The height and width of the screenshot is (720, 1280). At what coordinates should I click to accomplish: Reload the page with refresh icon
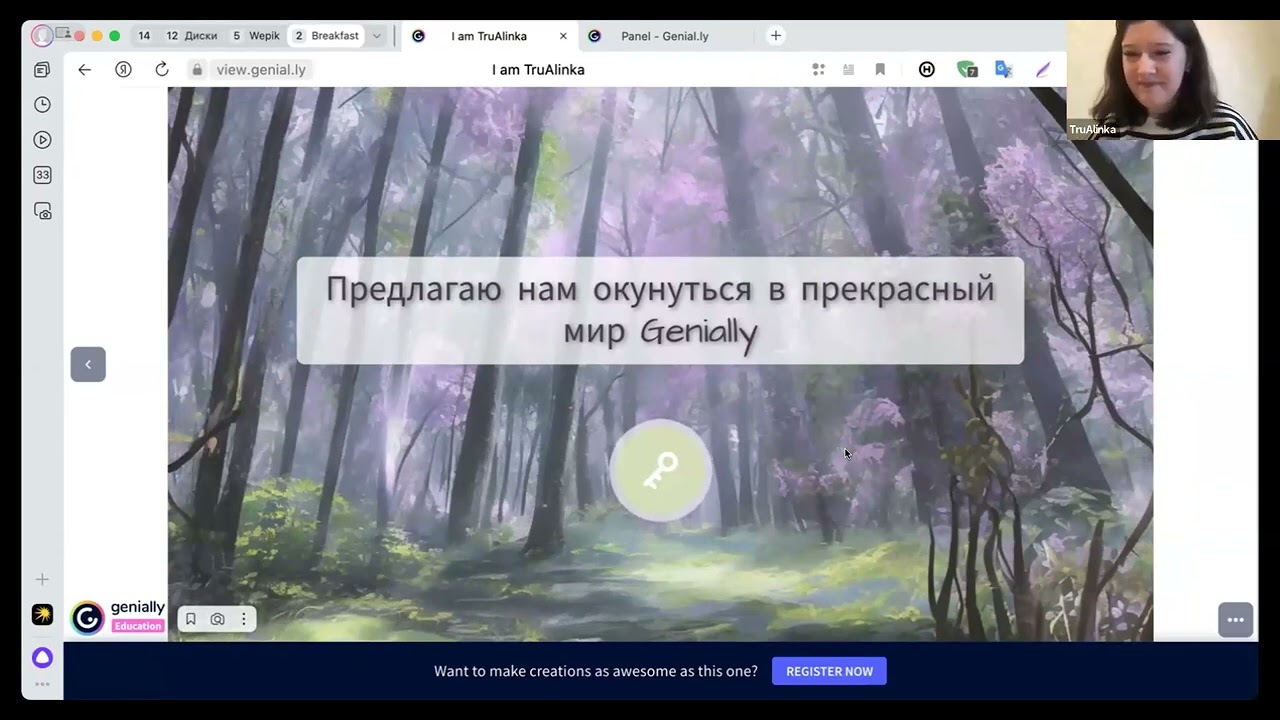(162, 69)
